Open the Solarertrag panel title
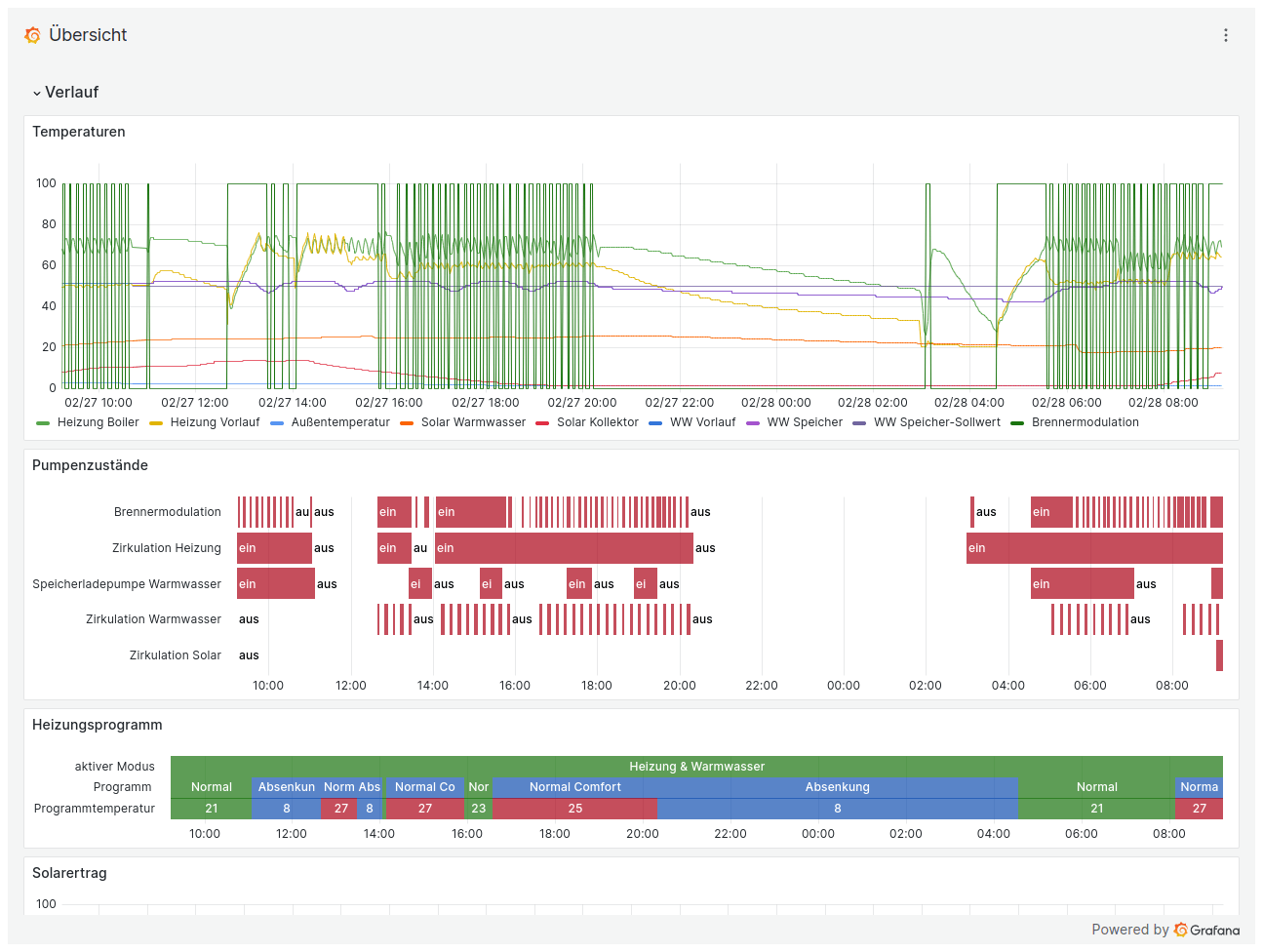Screen dimensions: 1263x952 (69, 873)
